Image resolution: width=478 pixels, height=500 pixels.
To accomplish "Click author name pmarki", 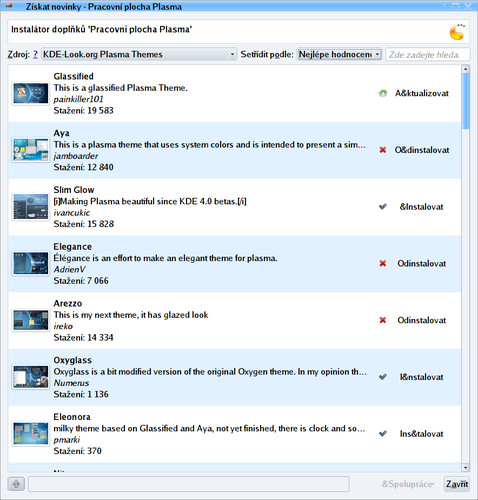I will pyautogui.click(x=67, y=440).
